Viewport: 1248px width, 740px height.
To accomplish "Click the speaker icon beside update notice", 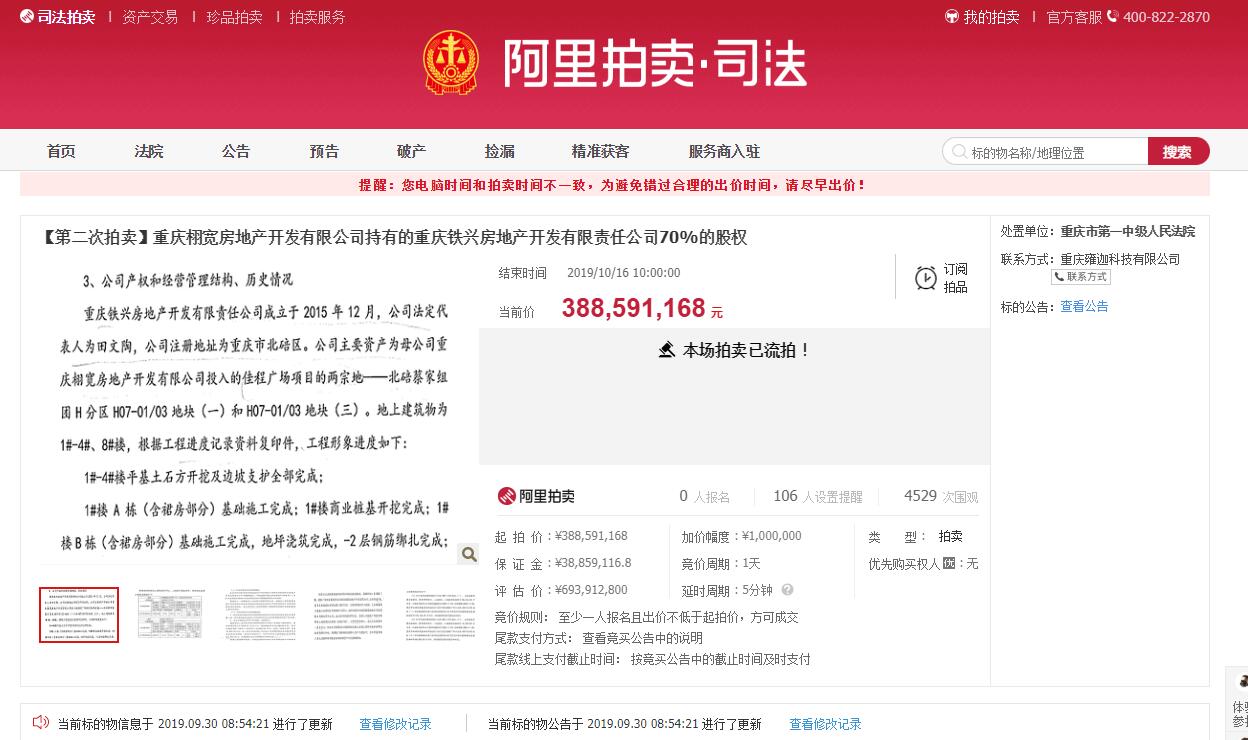I will [x=41, y=722].
